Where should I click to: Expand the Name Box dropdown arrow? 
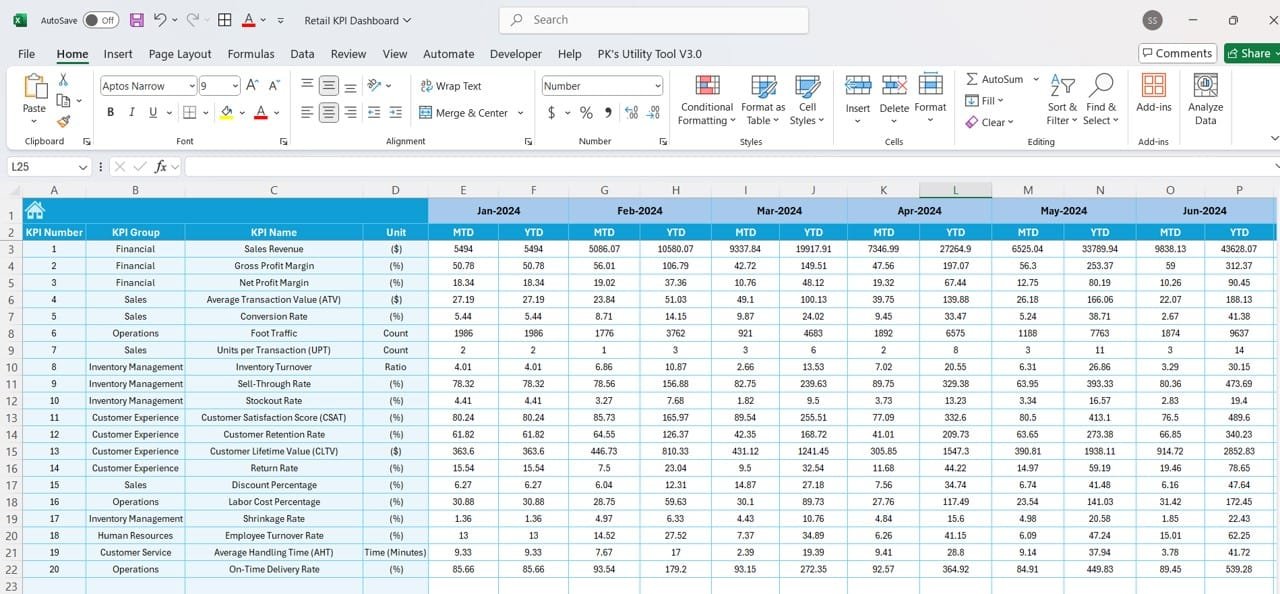[x=83, y=167]
